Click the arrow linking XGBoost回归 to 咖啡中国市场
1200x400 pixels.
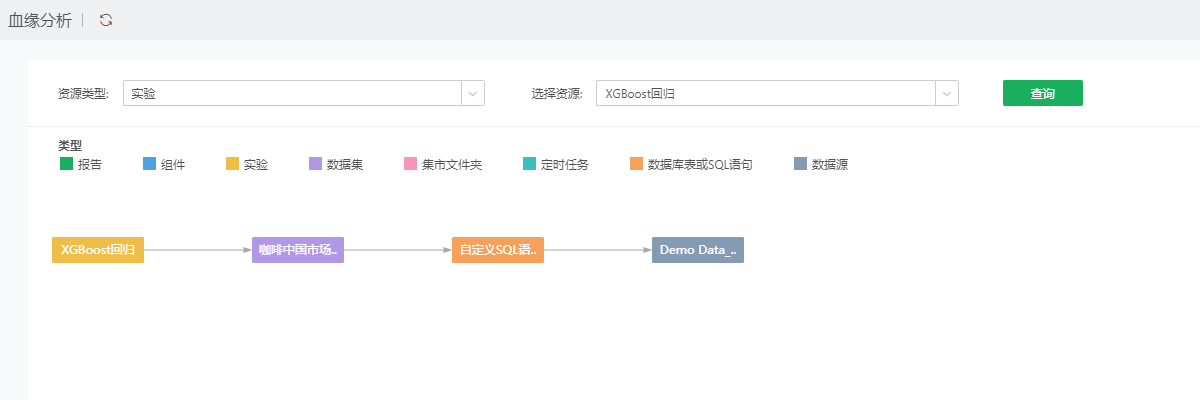pyautogui.click(x=198, y=250)
